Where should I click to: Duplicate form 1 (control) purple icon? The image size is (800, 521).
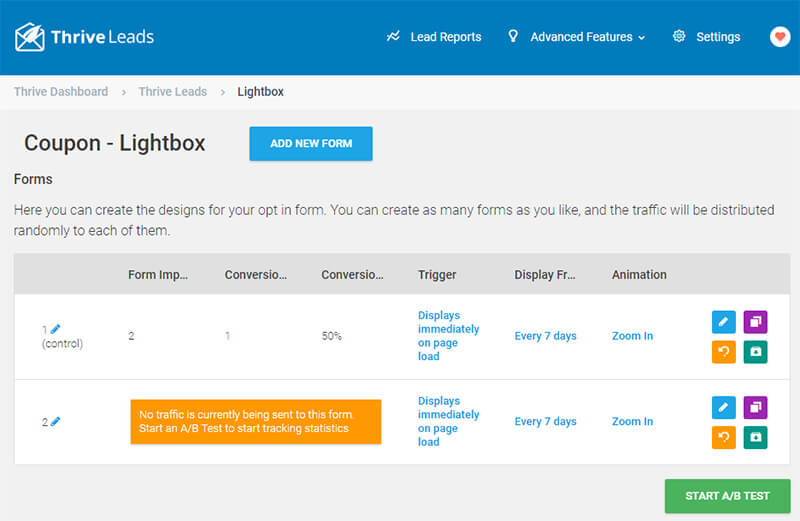click(755, 321)
